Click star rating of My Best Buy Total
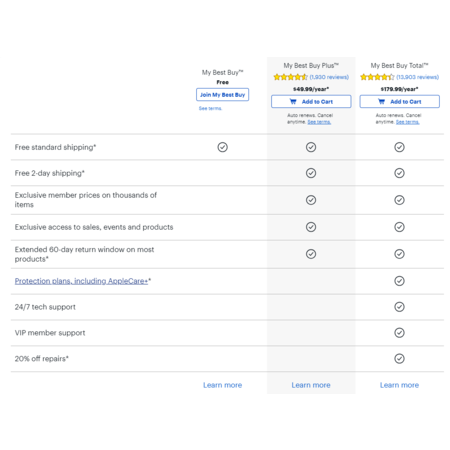450x450 pixels. (x=377, y=77)
